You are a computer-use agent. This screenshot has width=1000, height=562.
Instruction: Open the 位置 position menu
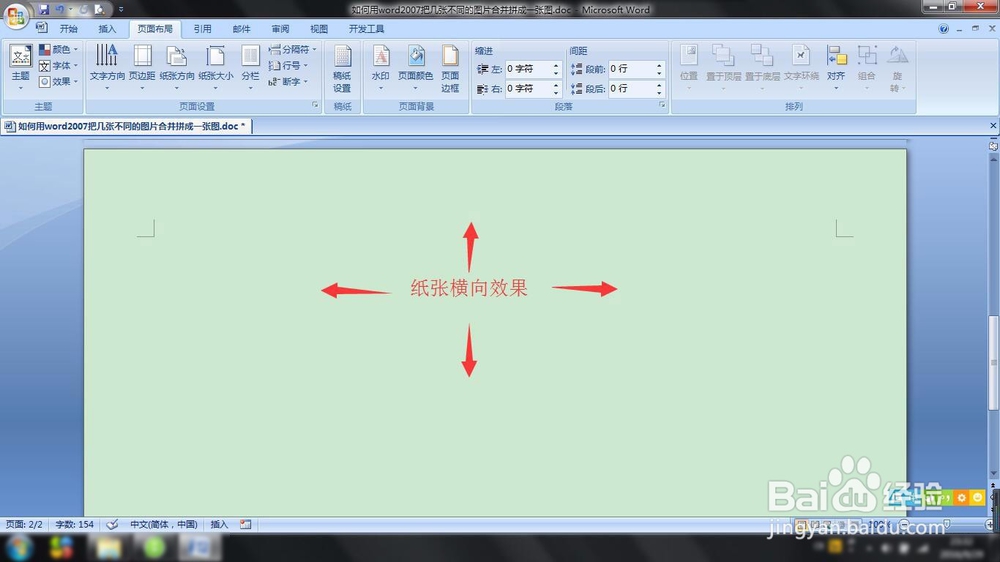click(x=689, y=66)
